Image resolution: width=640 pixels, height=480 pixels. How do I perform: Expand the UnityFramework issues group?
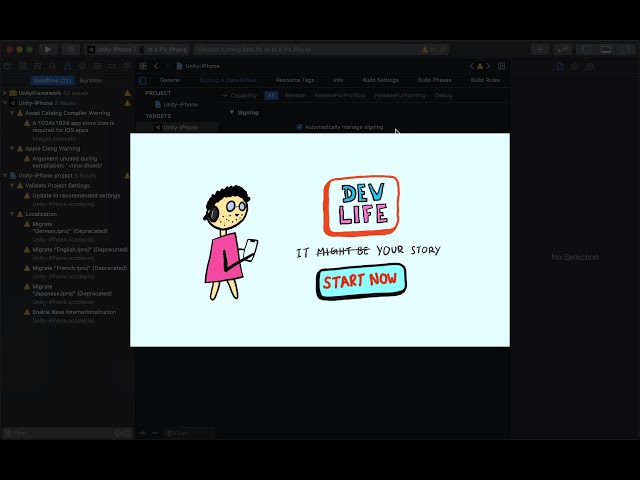[6, 93]
